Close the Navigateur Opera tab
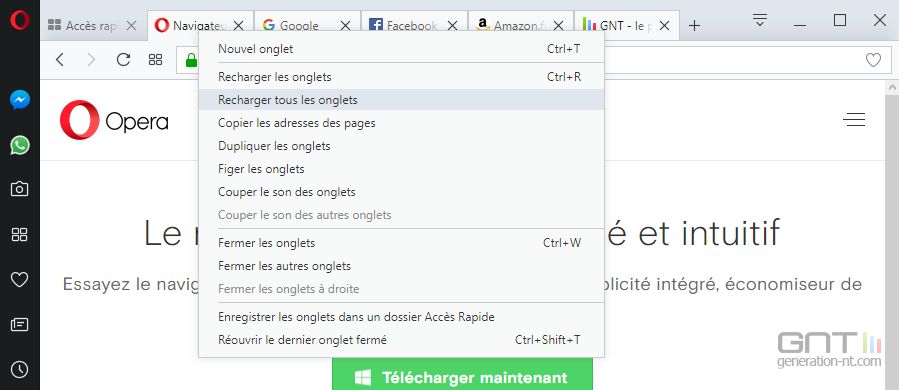Image resolution: width=899 pixels, height=390 pixels. pyautogui.click(x=239, y=25)
